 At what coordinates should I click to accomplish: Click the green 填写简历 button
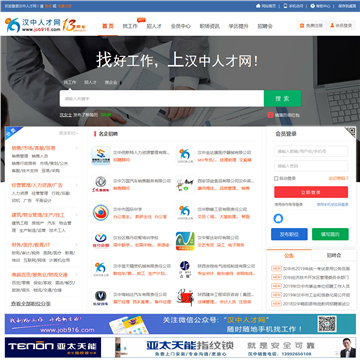click(330, 234)
